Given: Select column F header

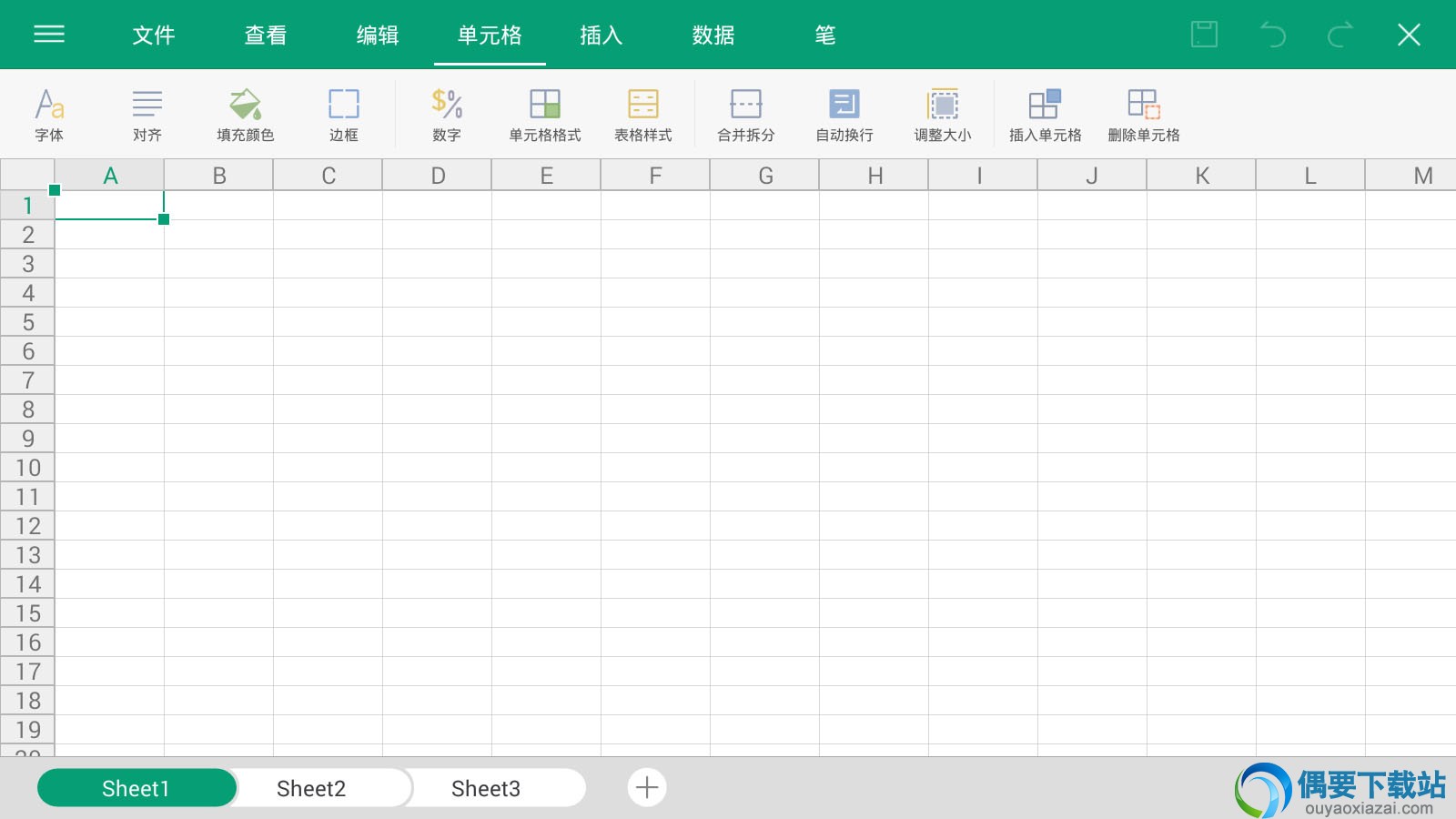Looking at the screenshot, I should click(655, 176).
